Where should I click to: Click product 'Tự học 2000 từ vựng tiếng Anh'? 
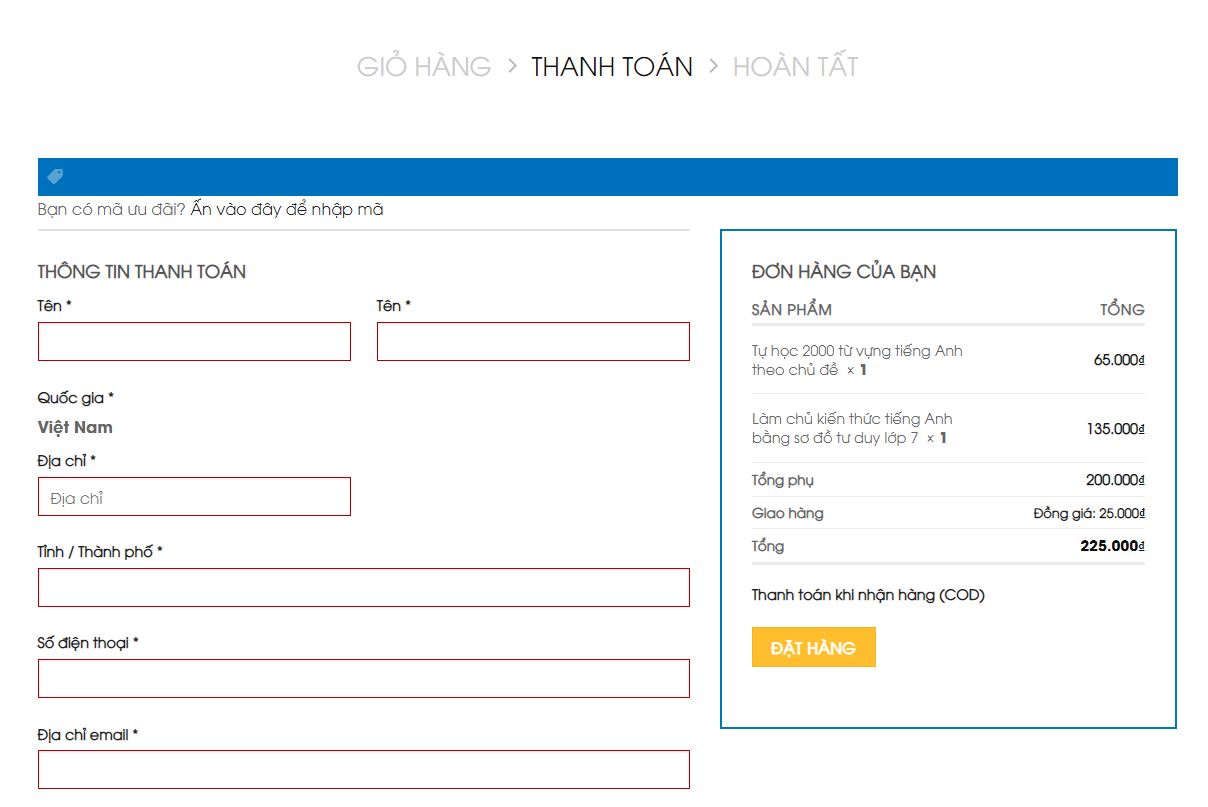pos(857,360)
